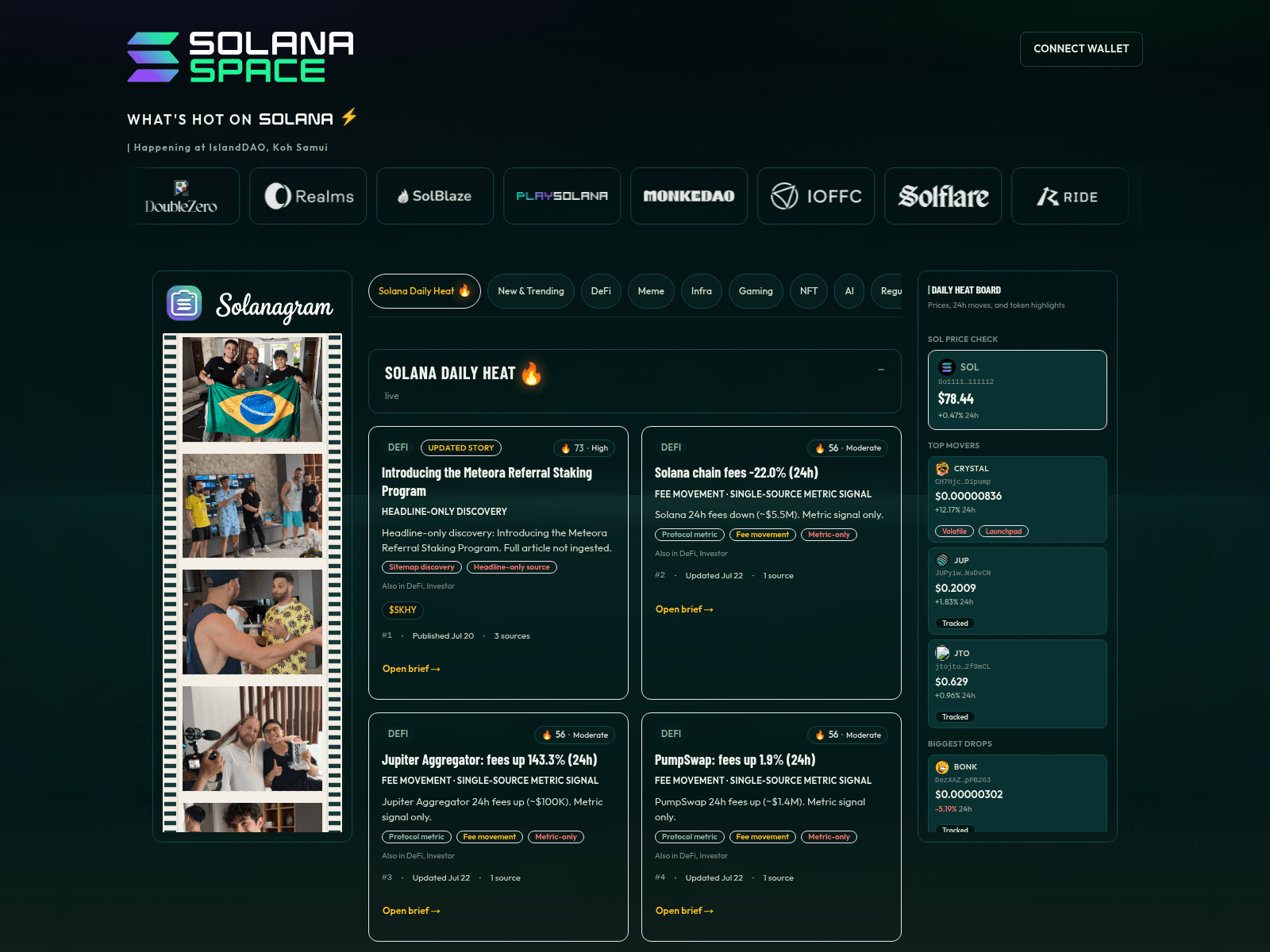
Task: Click the Volatile tag on CRYSTAL
Action: tap(954, 532)
